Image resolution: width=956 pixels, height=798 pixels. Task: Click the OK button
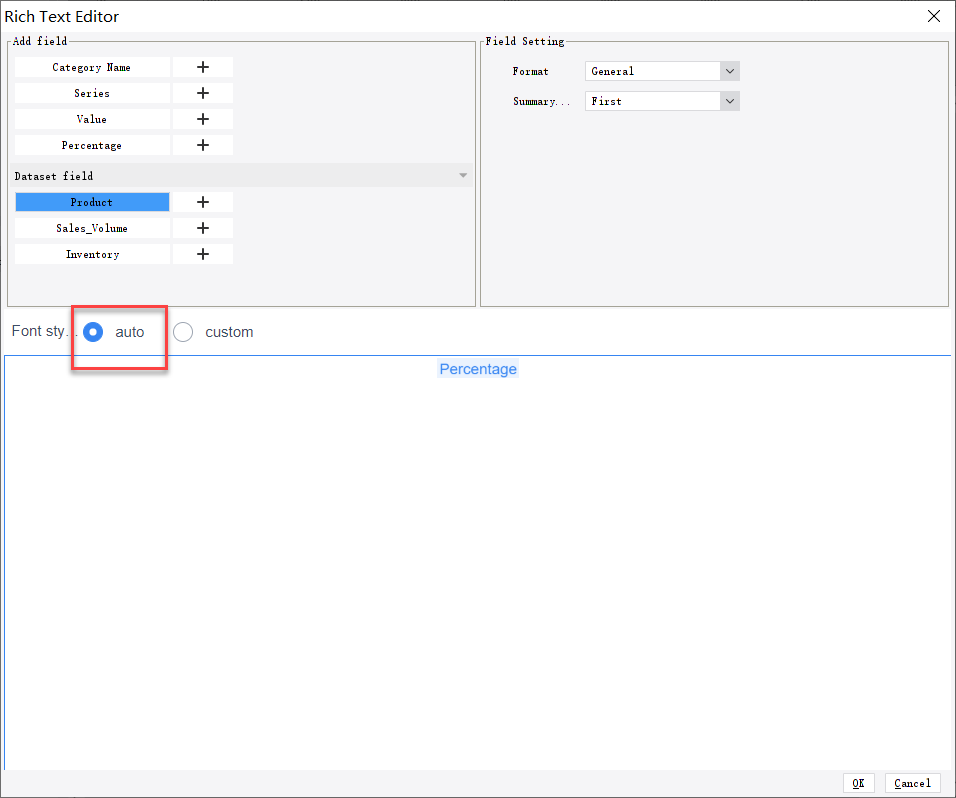pyautogui.click(x=858, y=783)
